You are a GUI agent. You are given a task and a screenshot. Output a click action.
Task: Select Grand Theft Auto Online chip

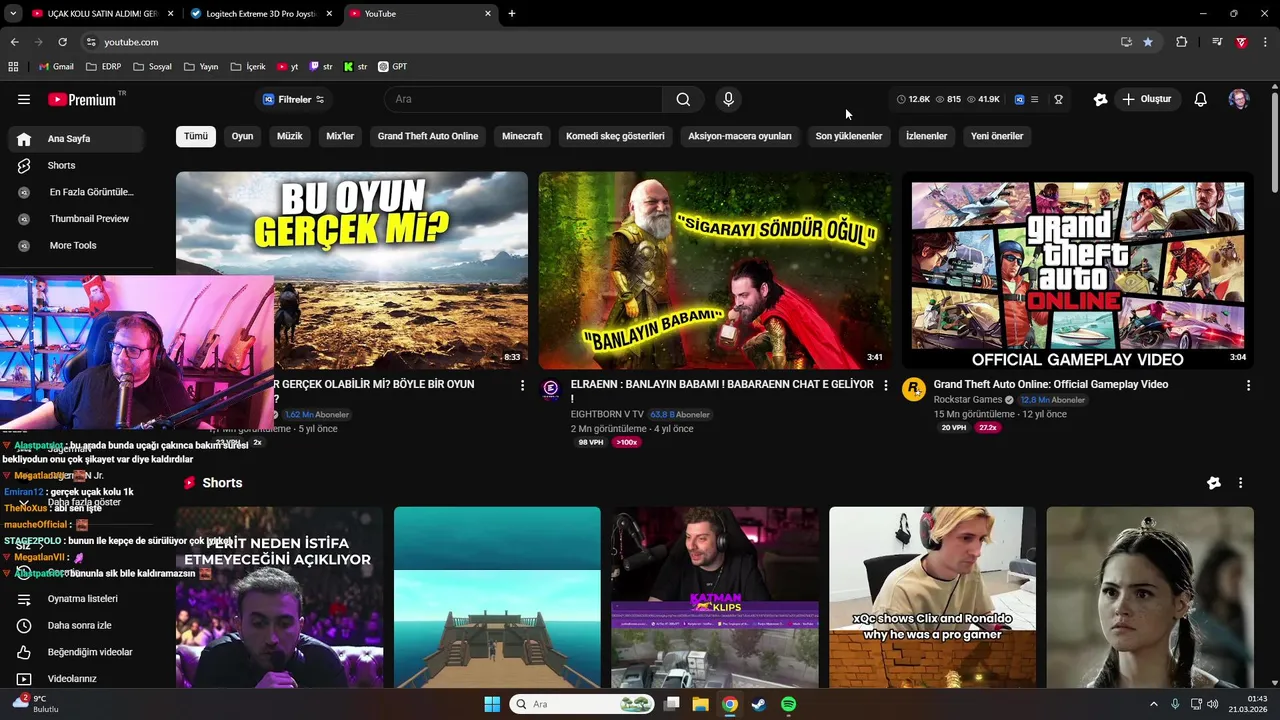pyautogui.click(x=428, y=136)
